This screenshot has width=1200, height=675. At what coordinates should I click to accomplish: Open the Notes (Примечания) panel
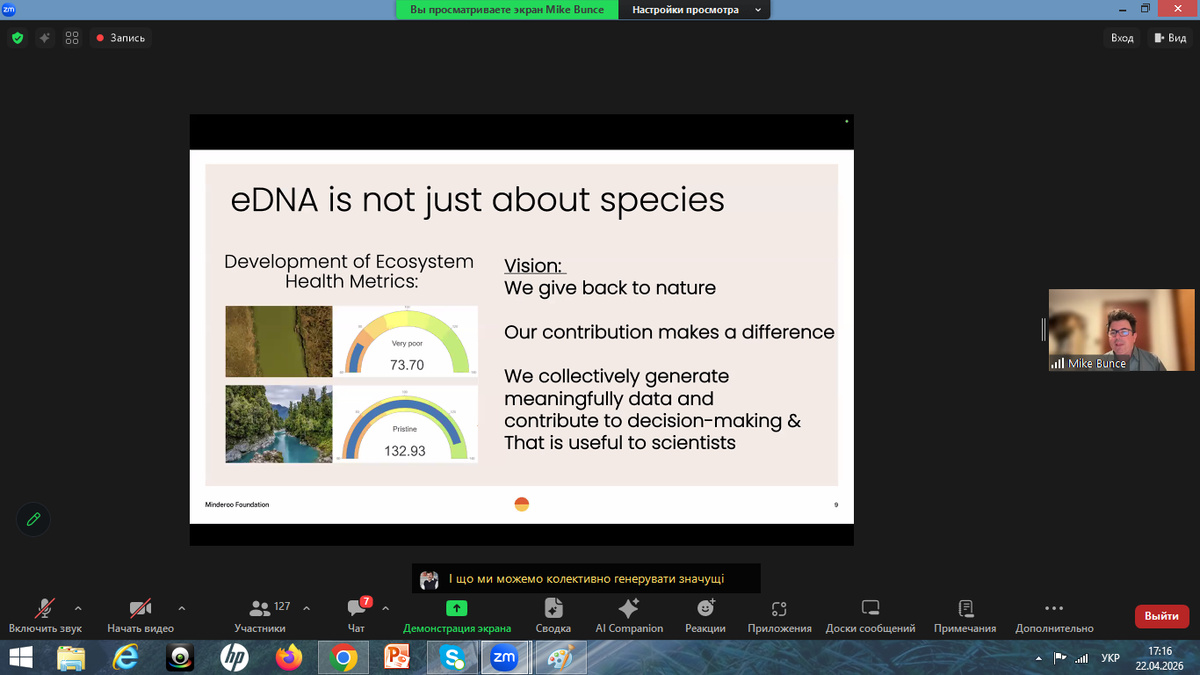965,615
